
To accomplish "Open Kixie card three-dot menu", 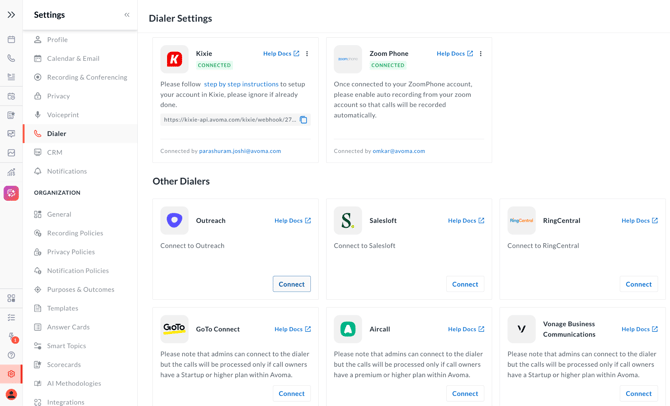I will pyautogui.click(x=307, y=53).
